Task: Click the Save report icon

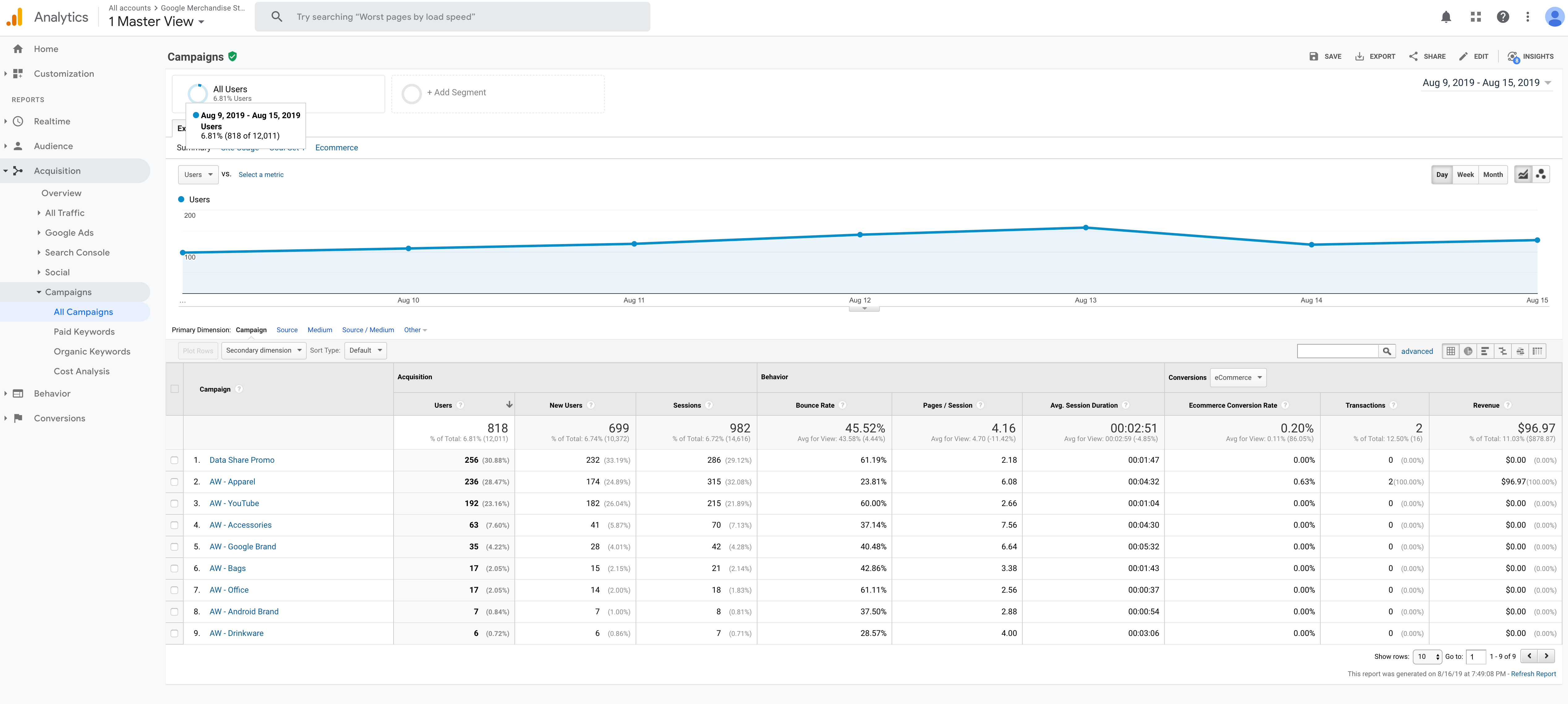Action: coord(1313,57)
